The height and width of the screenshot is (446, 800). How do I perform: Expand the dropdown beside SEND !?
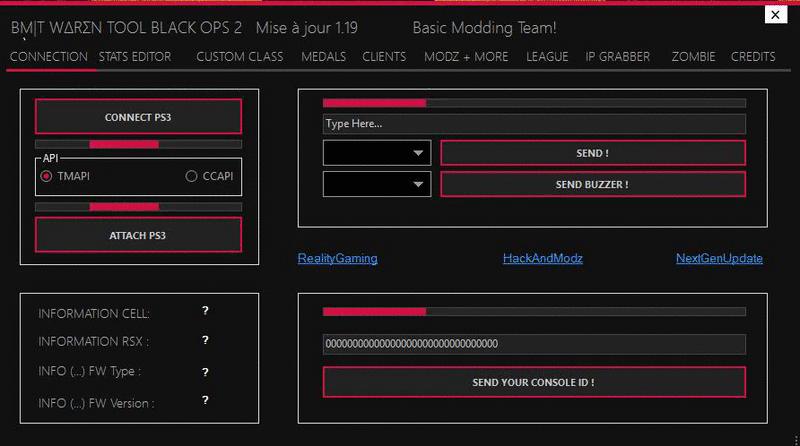(x=377, y=153)
